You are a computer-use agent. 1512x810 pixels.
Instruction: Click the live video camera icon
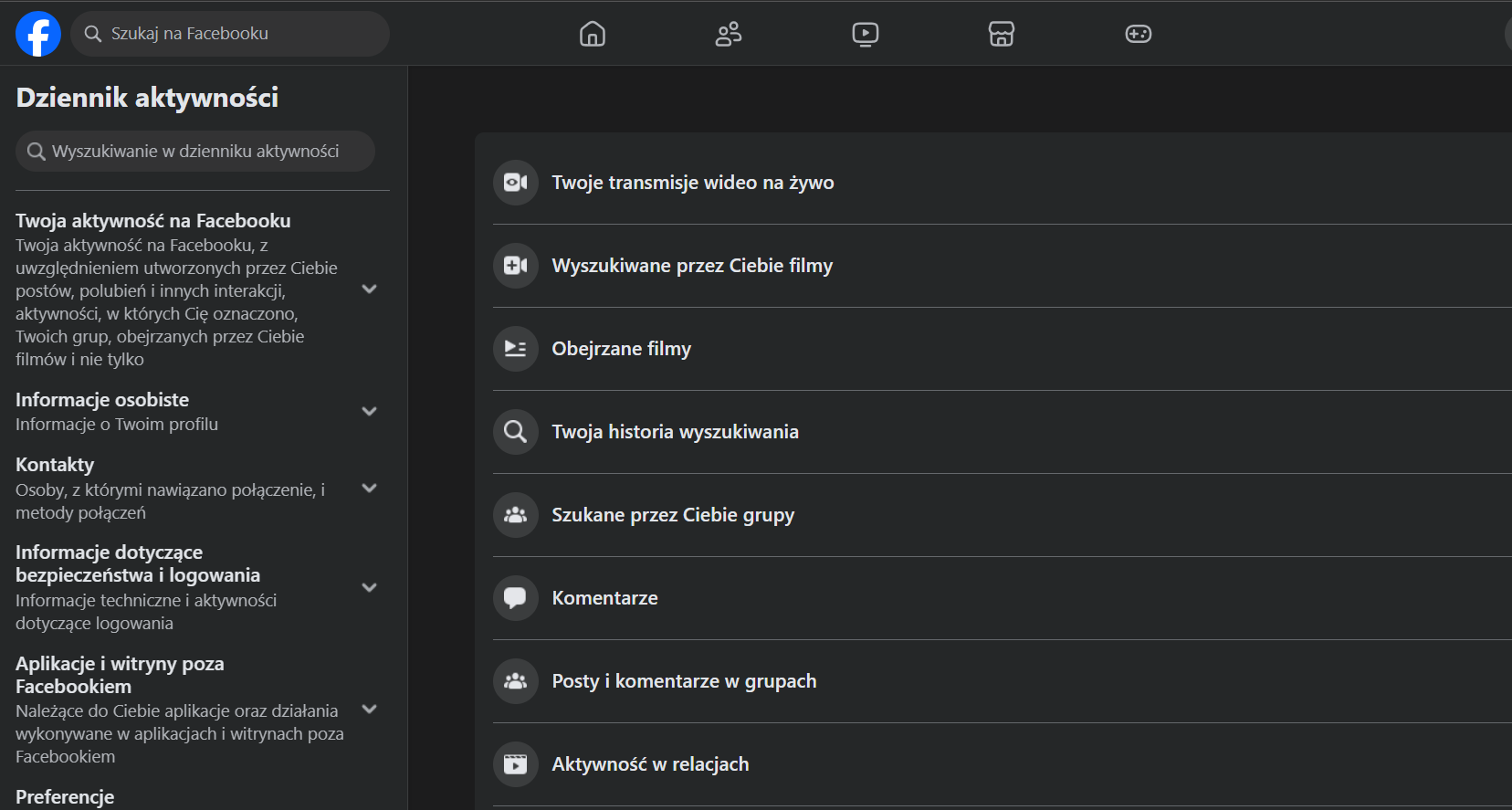[x=516, y=183]
